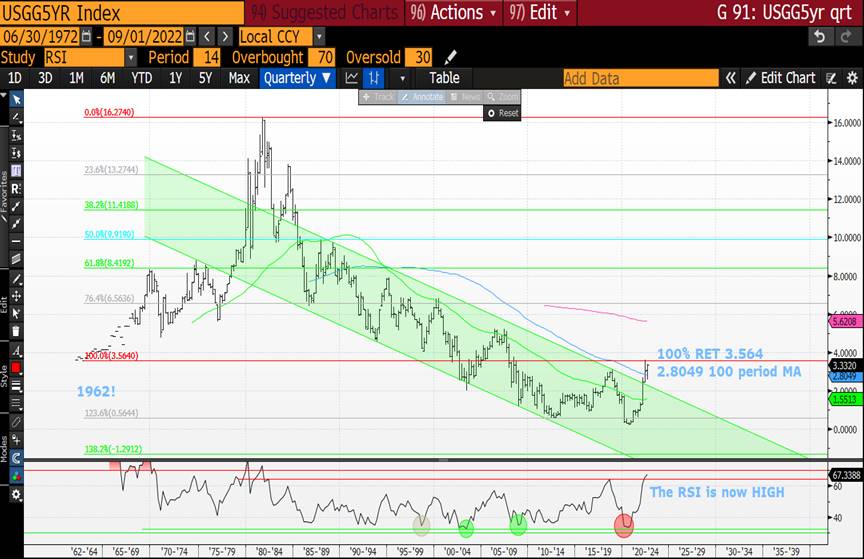Open the Local CCY currency dropdown

point(319,37)
